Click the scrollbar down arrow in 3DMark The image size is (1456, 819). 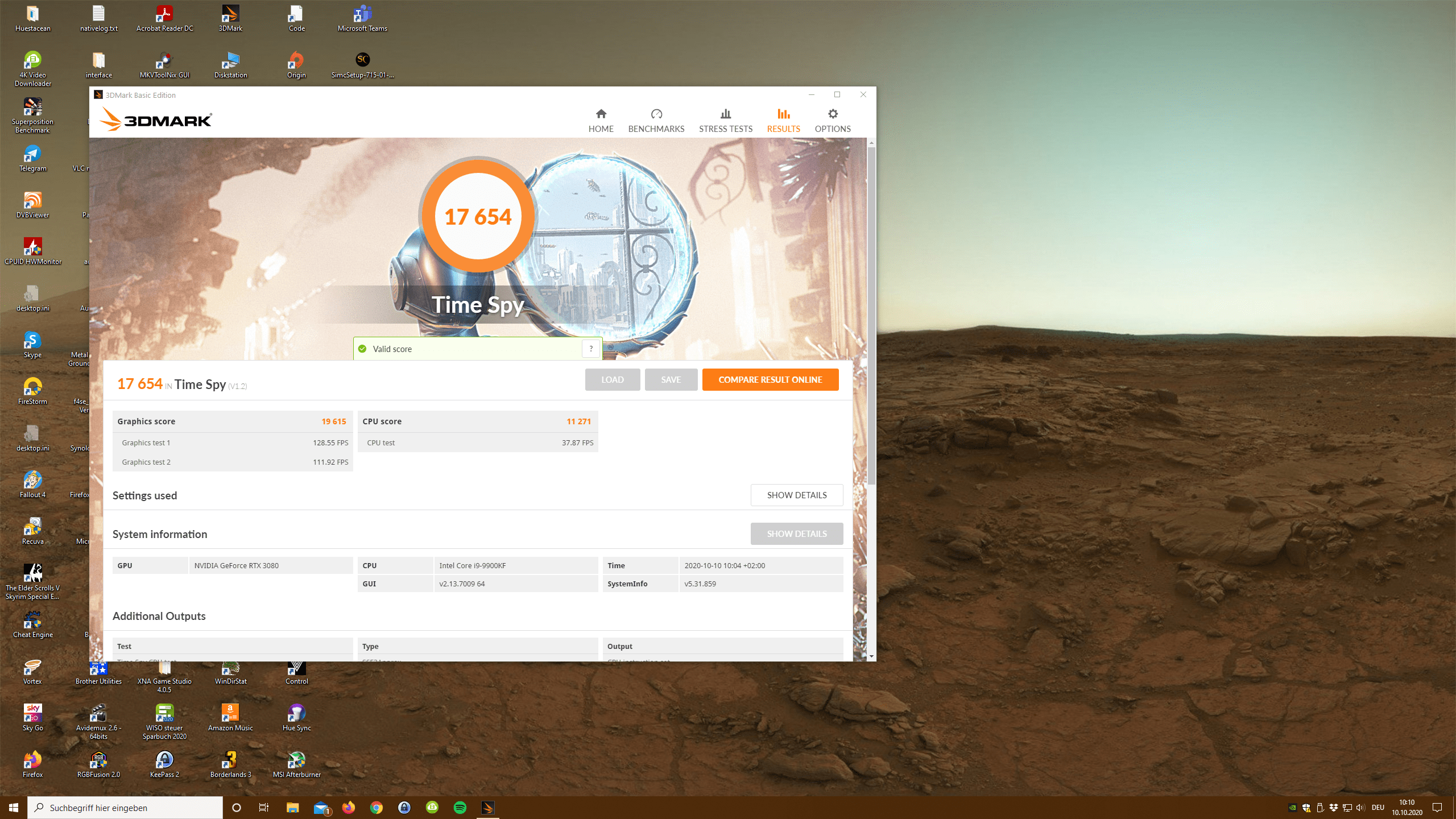871,656
